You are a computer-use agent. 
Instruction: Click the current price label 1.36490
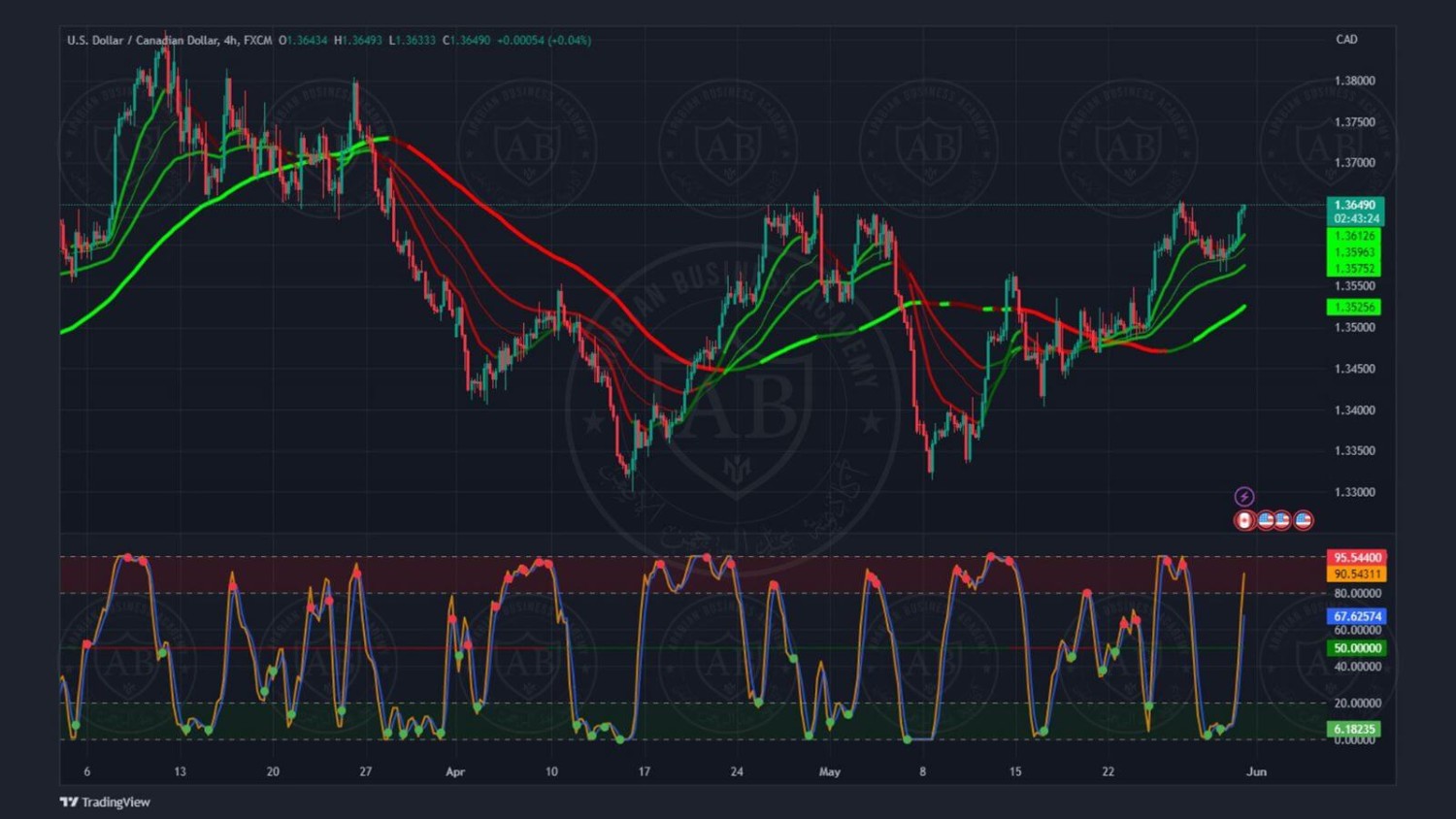1355,205
